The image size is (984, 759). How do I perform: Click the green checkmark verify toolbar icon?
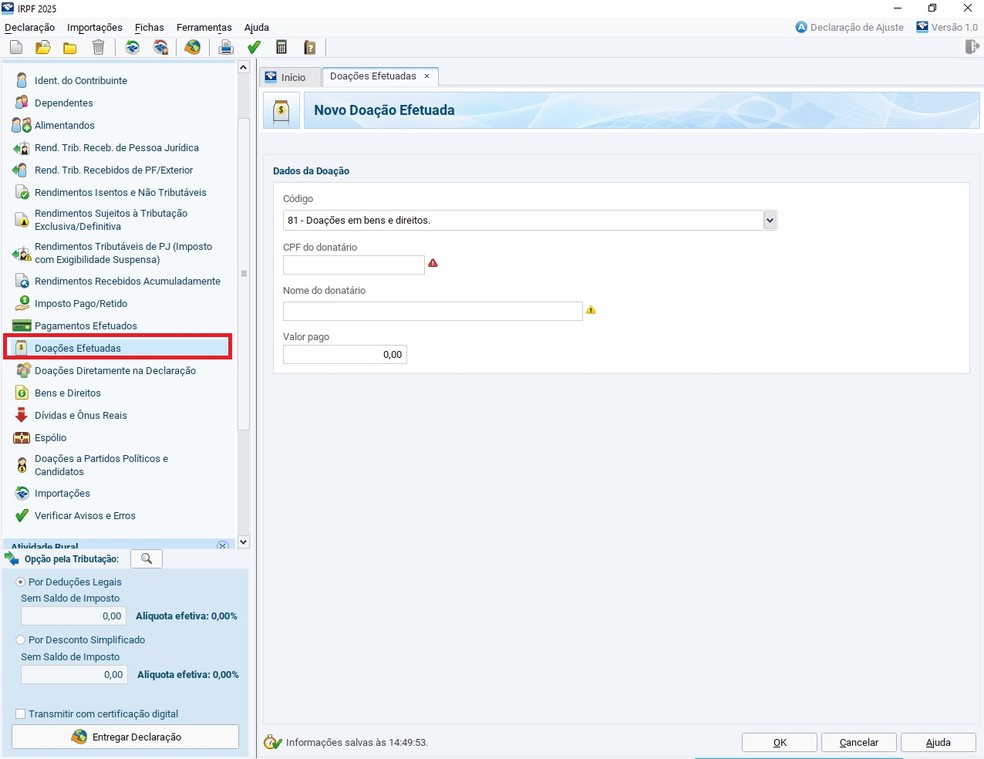click(254, 47)
